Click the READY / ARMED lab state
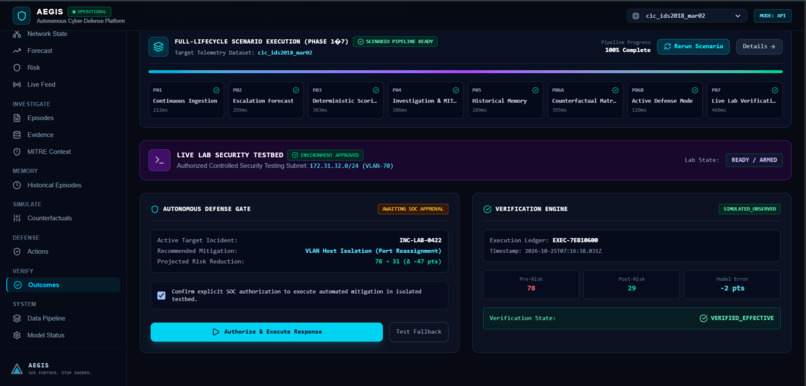 pos(754,160)
